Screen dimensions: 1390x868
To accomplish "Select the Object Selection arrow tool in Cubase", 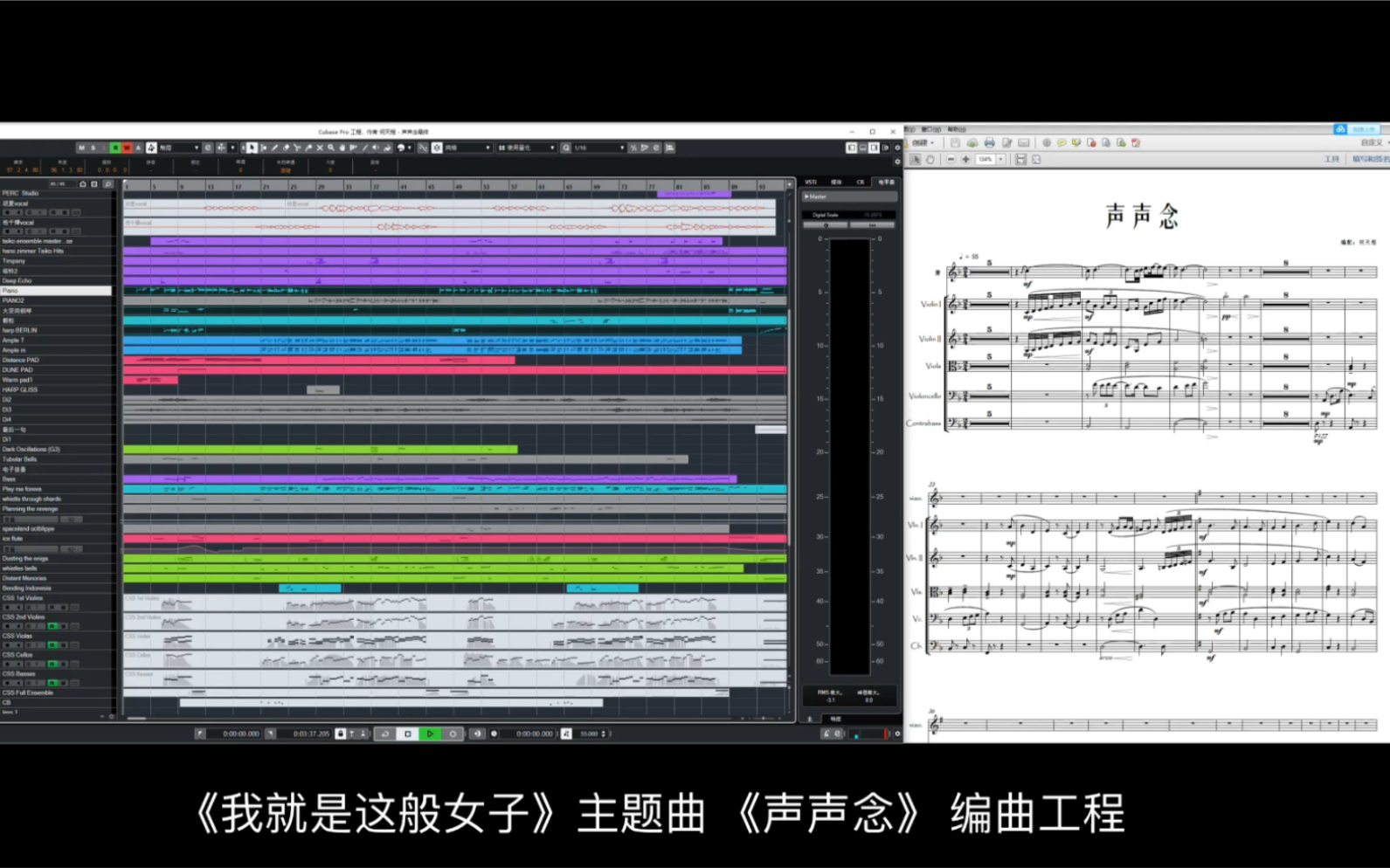I will [252, 148].
